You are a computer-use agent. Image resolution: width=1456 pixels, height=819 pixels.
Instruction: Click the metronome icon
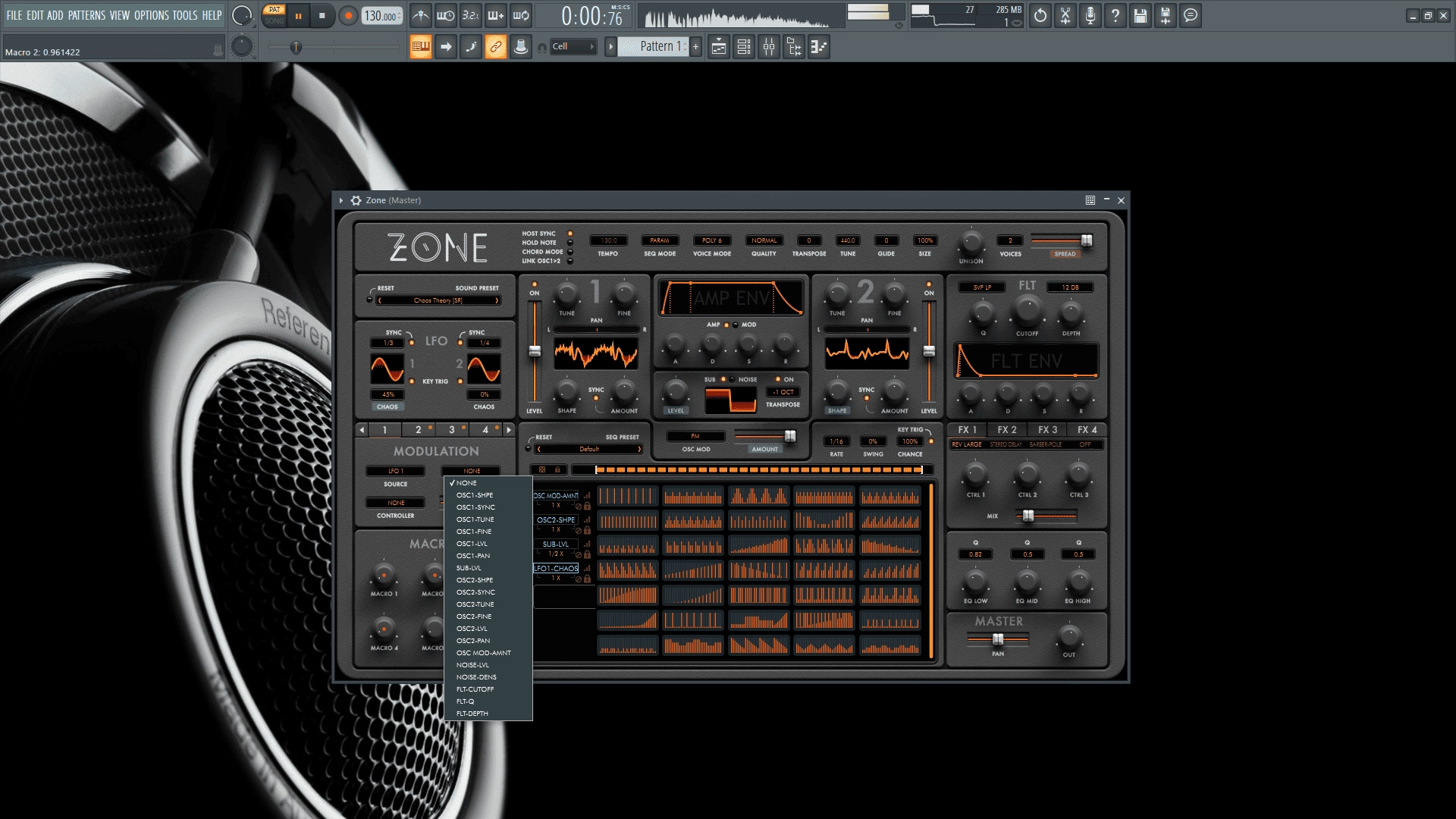pyautogui.click(x=421, y=15)
